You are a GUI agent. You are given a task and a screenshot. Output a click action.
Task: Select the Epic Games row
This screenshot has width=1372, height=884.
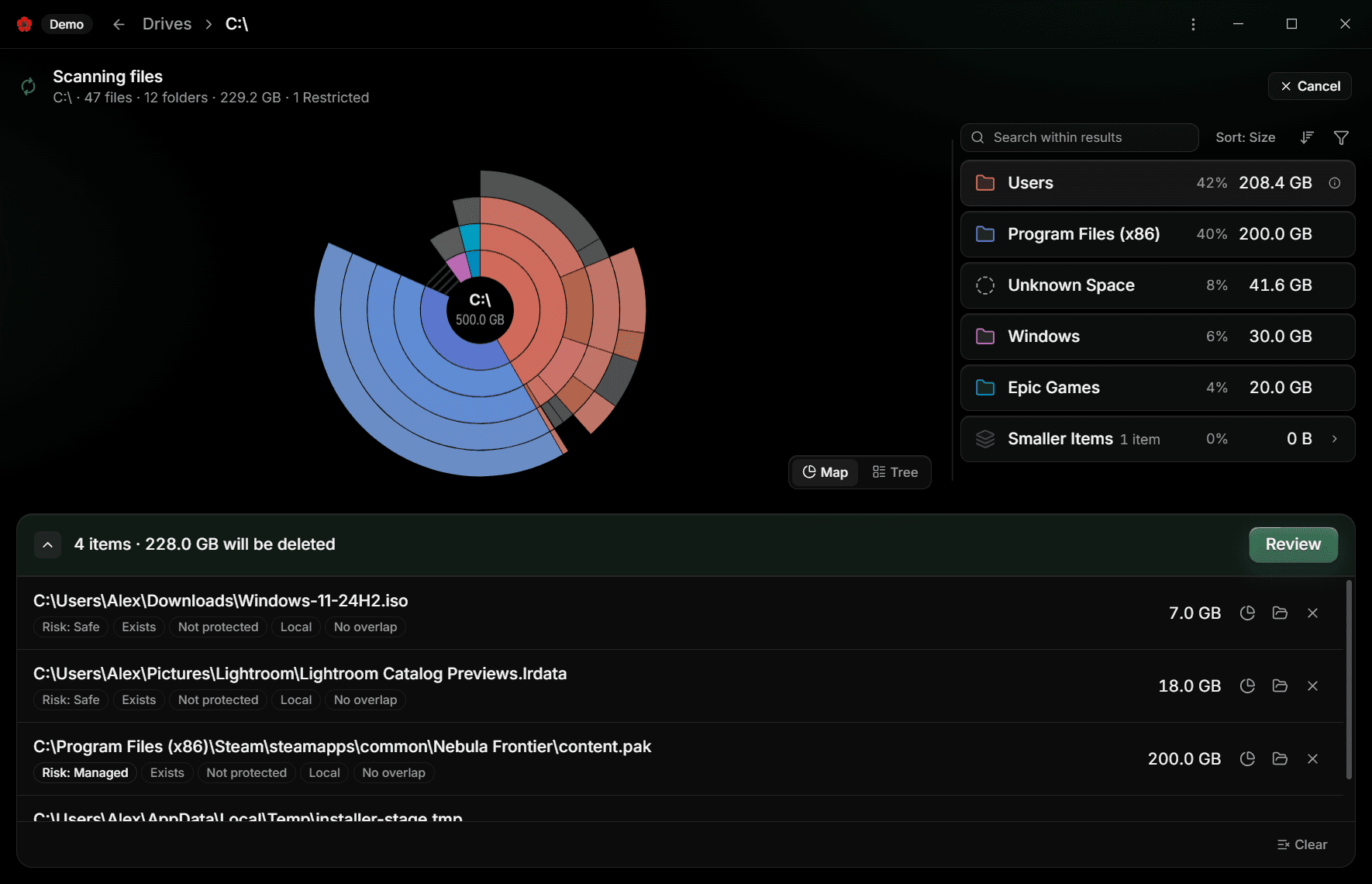coord(1157,388)
